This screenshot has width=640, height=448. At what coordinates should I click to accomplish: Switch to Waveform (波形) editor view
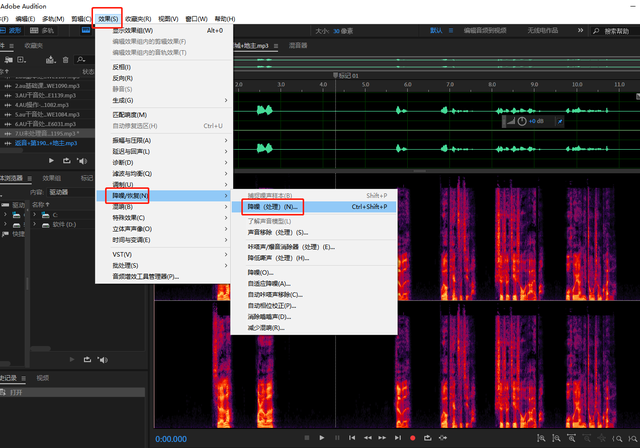11,30
